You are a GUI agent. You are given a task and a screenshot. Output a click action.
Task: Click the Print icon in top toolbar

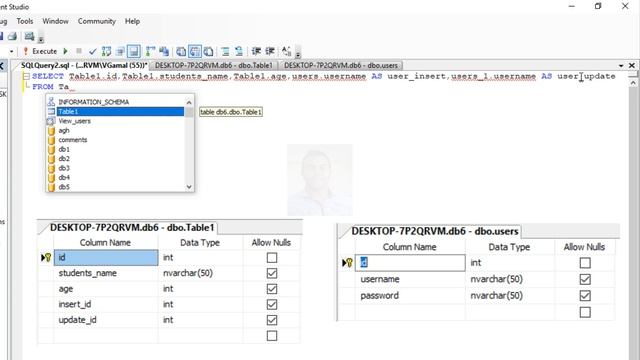pyautogui.click(x=13, y=36)
